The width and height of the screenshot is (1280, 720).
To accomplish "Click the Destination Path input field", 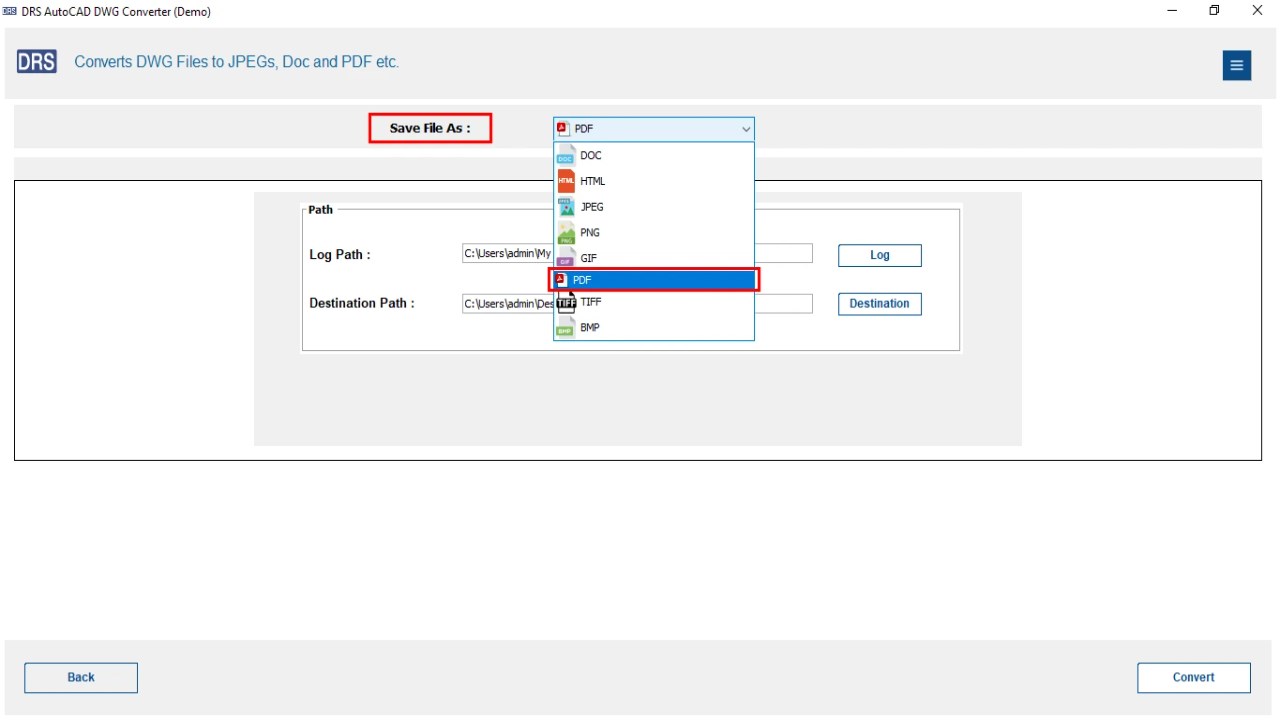I will click(637, 304).
